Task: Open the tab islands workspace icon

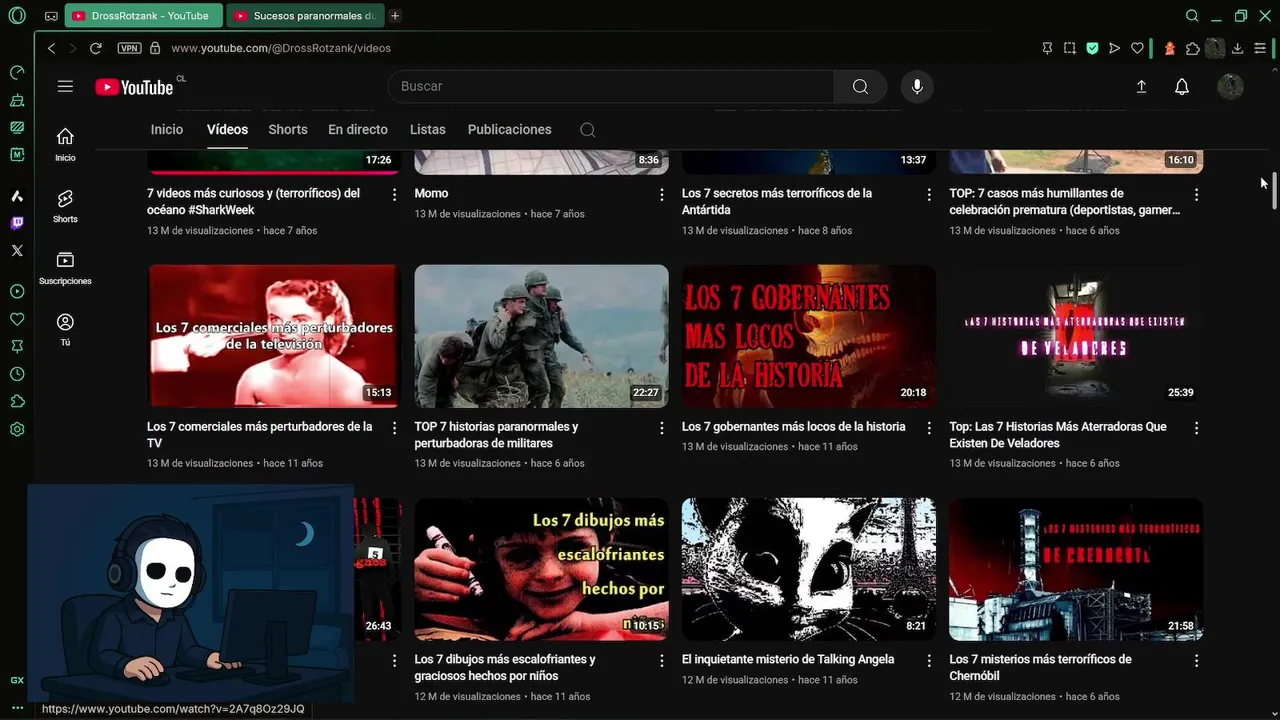Action: click(x=51, y=16)
